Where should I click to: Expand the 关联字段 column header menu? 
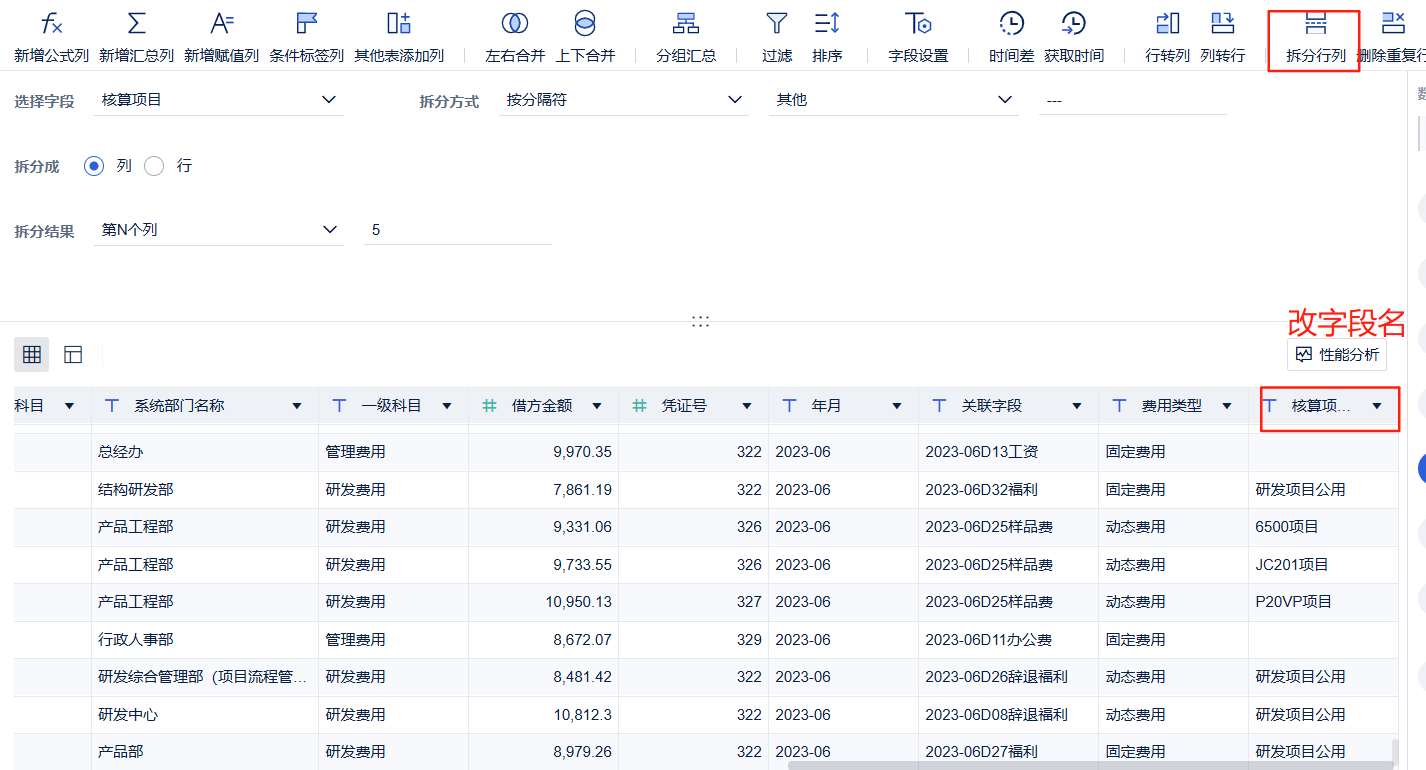click(x=1077, y=406)
